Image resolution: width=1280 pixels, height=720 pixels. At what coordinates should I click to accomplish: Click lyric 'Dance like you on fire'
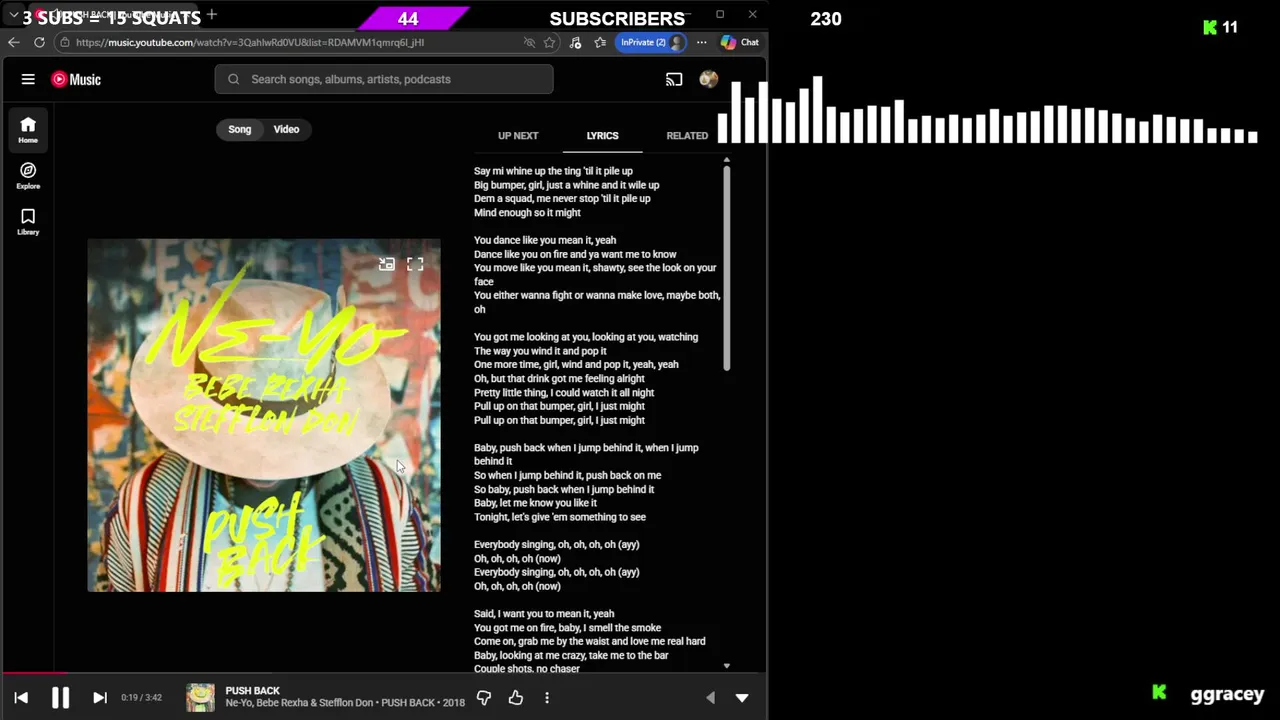[575, 254]
